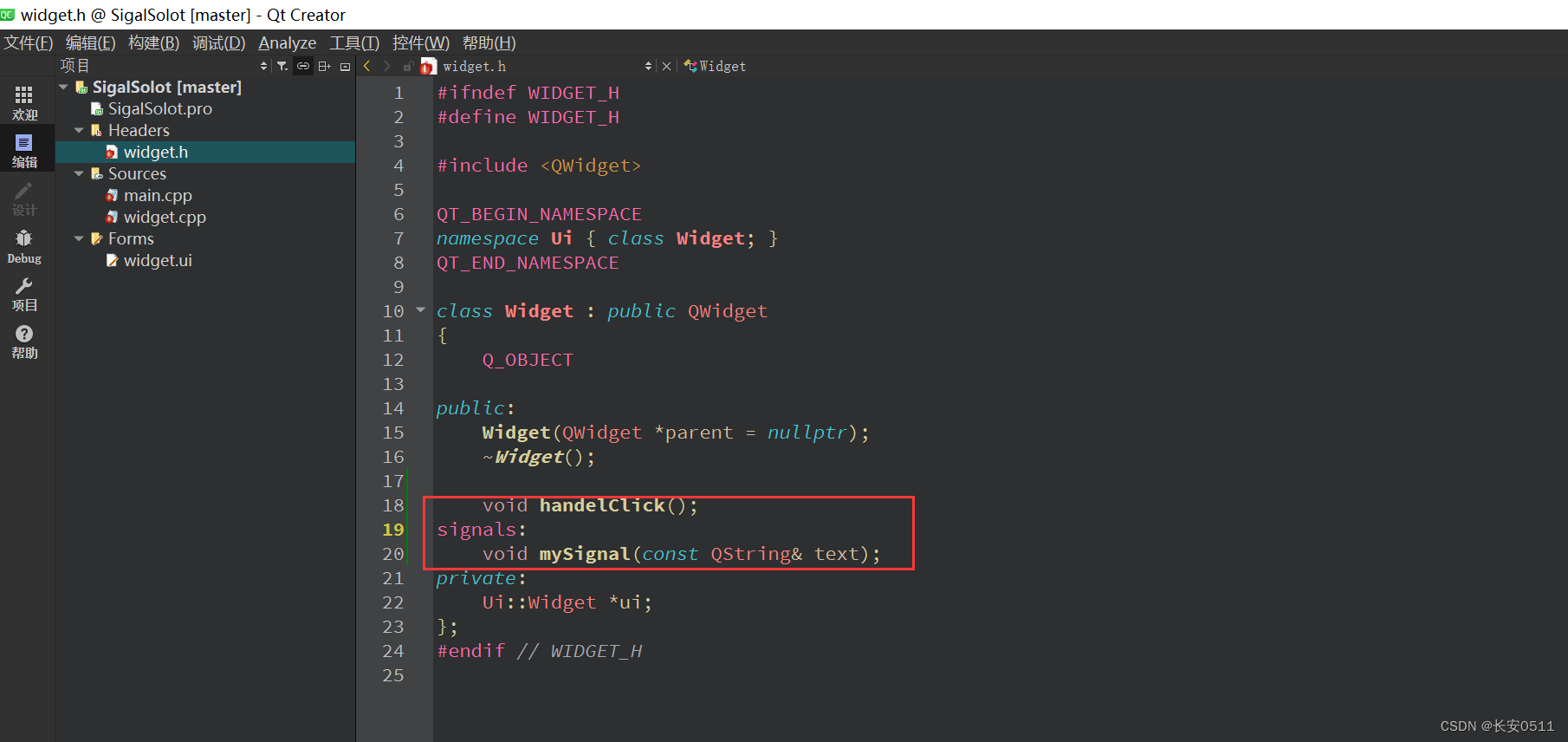Image resolution: width=1568 pixels, height=742 pixels.
Task: Click the Q_OBJECT macro text
Action: pos(528,360)
